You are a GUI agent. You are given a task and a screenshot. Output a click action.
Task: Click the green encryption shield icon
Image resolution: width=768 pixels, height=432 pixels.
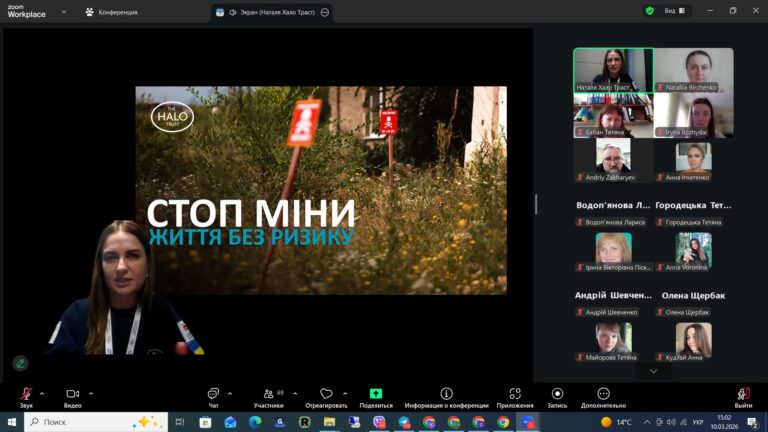650,11
